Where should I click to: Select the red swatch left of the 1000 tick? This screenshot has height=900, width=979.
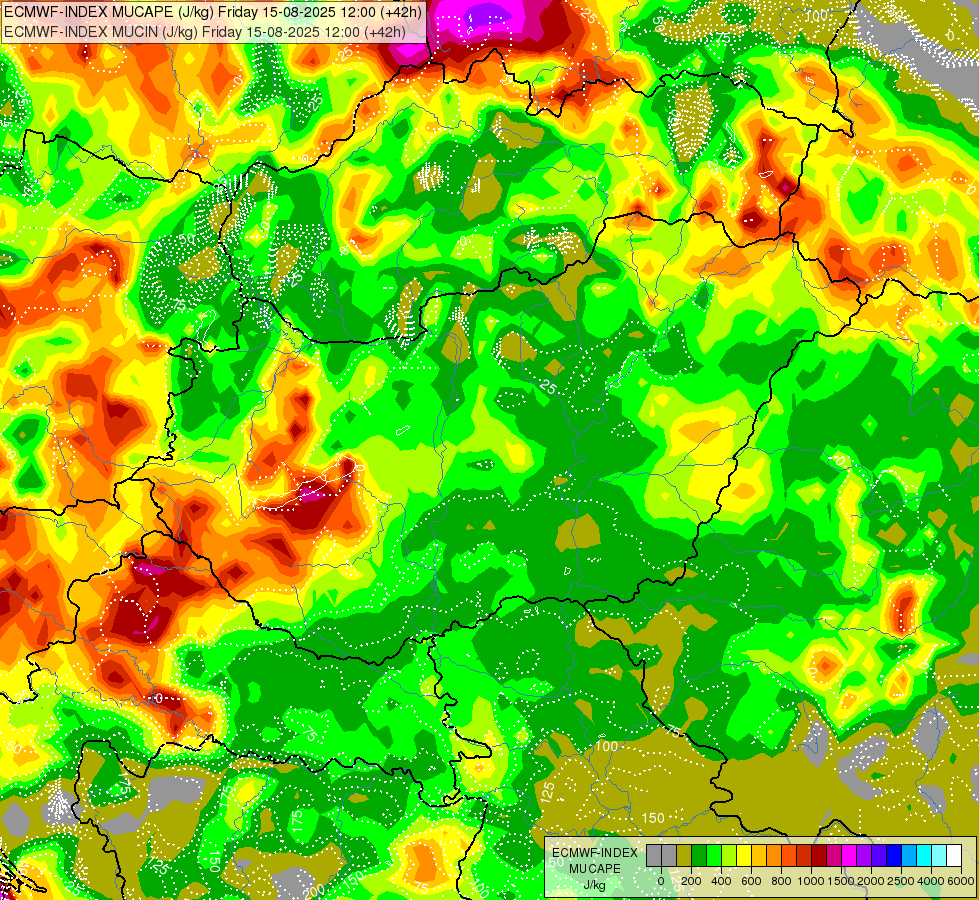coord(804,855)
